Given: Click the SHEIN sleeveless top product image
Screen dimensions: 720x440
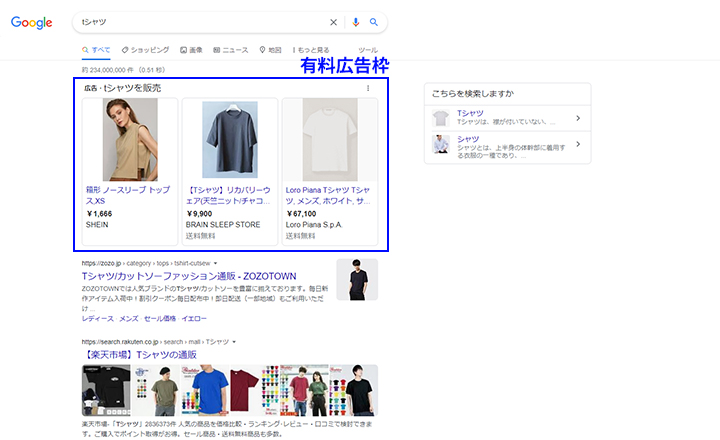Looking at the screenshot, I should tap(130, 139).
